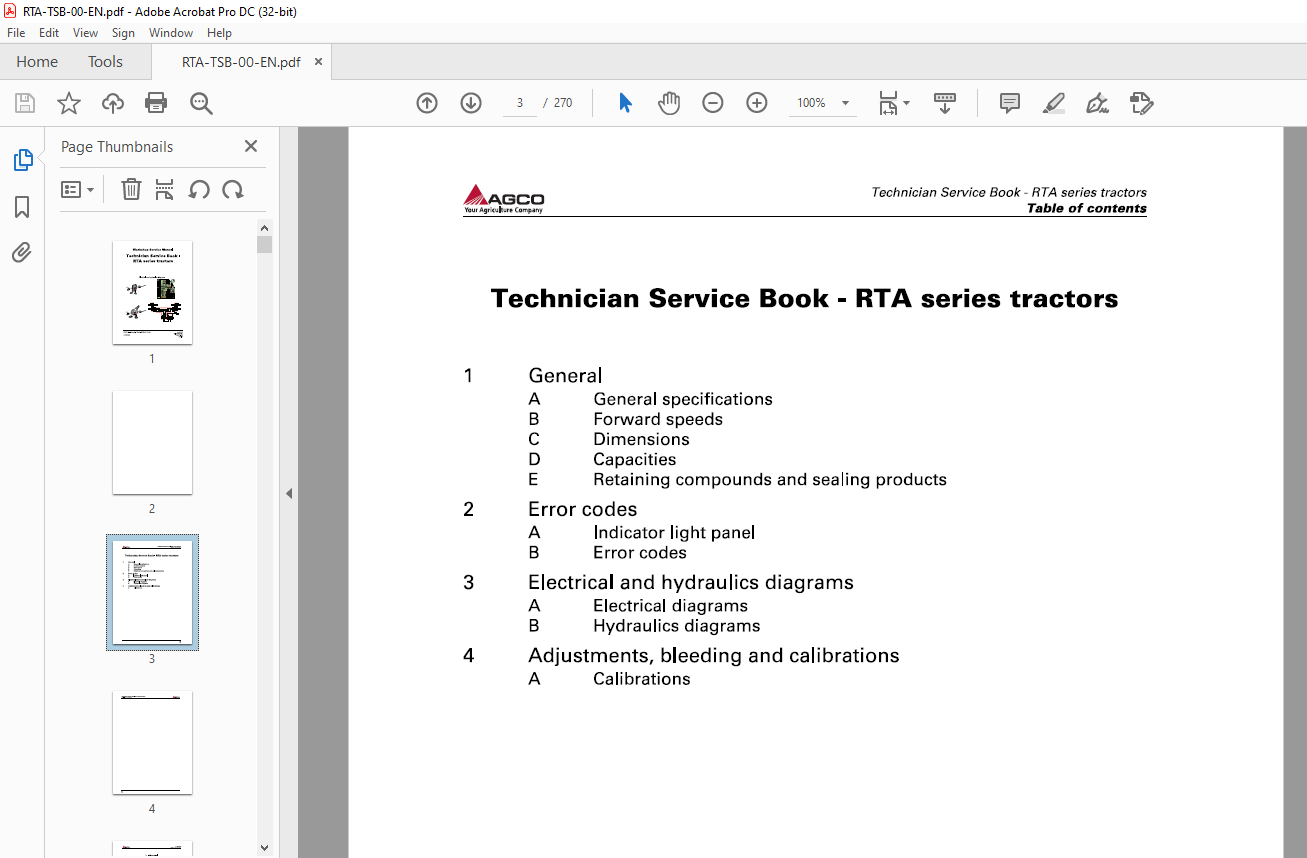Rotate page counterclockwise

click(x=199, y=189)
